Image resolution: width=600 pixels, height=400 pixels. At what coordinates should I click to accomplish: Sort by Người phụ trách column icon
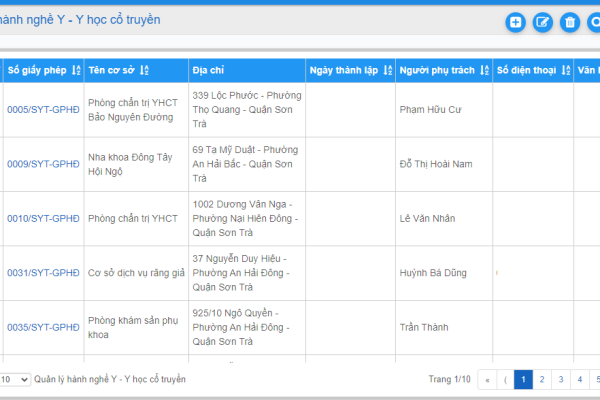click(x=484, y=70)
